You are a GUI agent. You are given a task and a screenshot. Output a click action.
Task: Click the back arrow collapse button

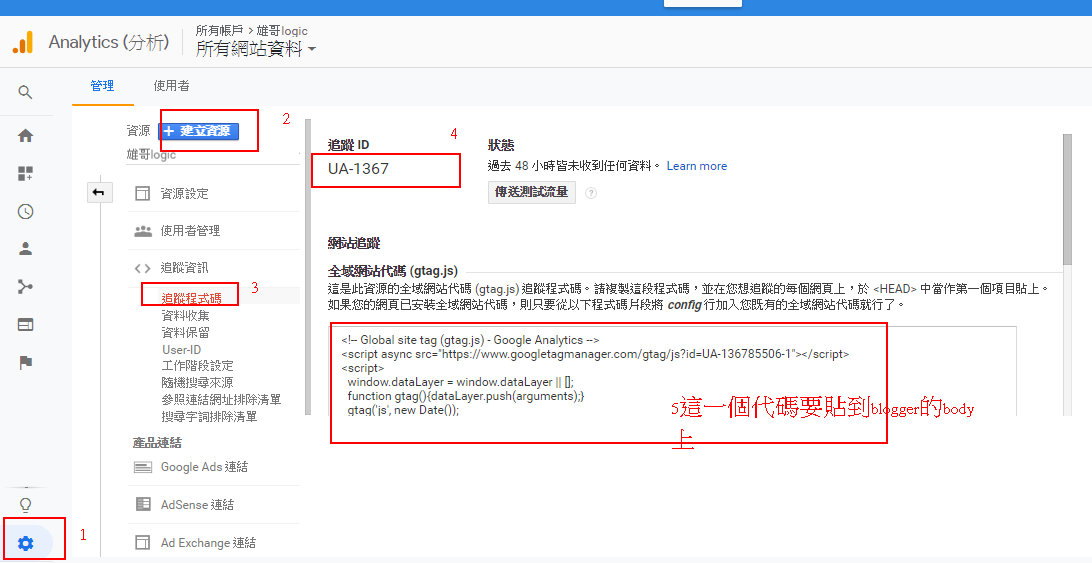(99, 192)
